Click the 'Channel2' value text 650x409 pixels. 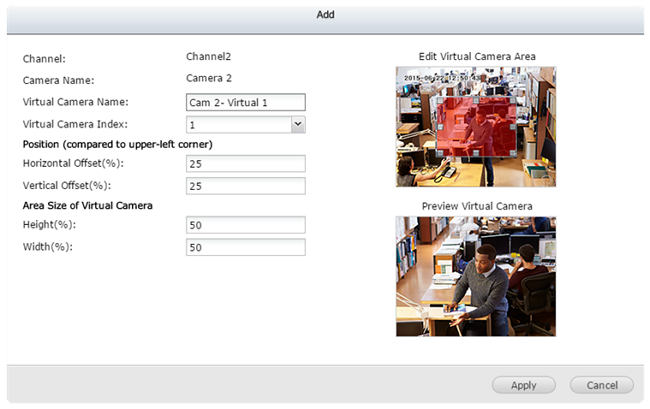coord(209,56)
